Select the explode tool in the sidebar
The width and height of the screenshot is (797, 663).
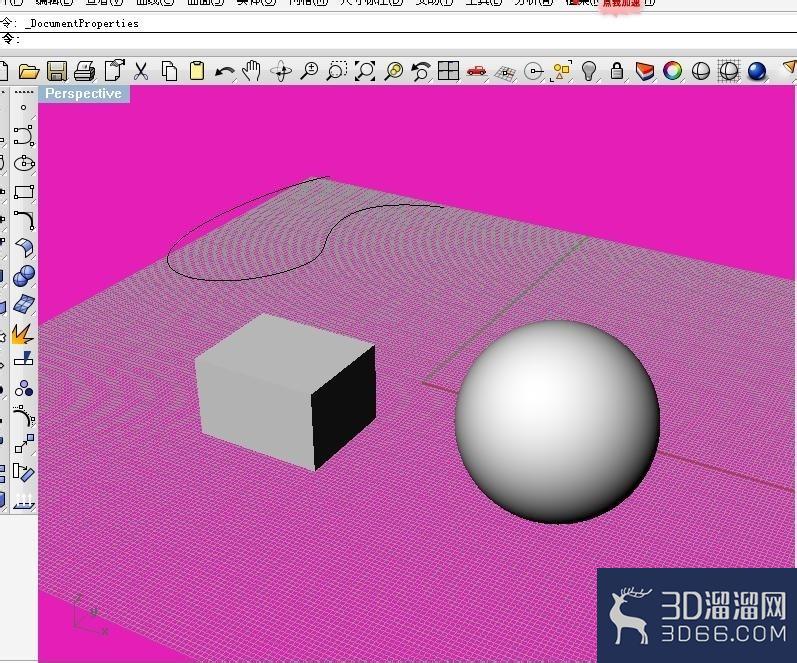[x=23, y=334]
